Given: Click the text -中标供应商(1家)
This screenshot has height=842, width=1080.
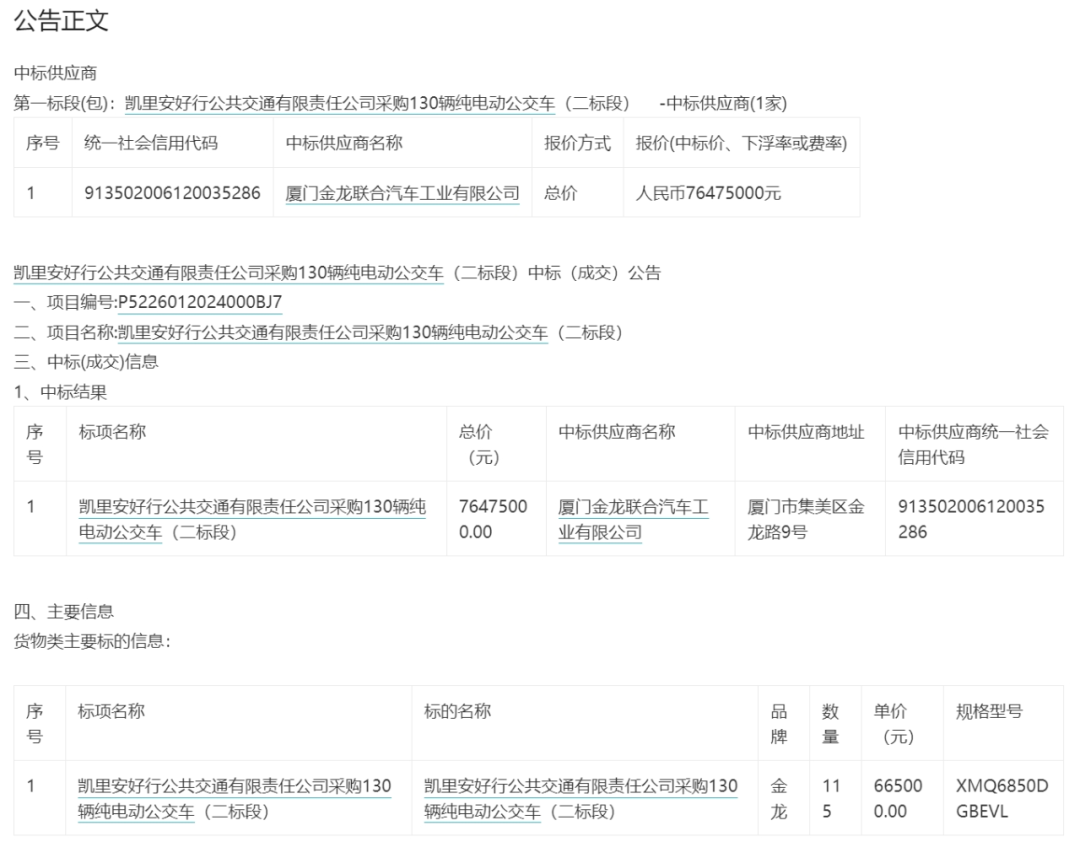Looking at the screenshot, I should (x=723, y=103).
